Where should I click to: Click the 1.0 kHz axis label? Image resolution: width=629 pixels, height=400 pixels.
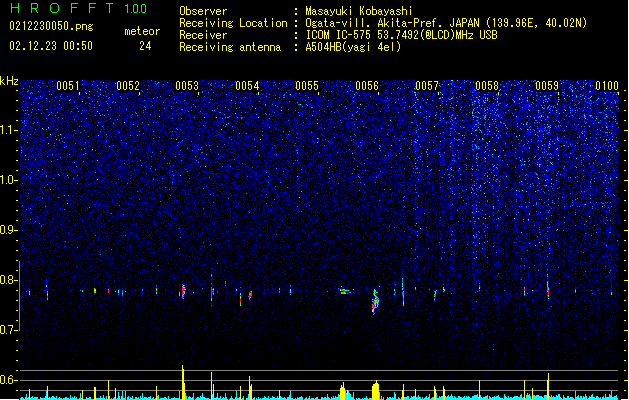coord(9,180)
